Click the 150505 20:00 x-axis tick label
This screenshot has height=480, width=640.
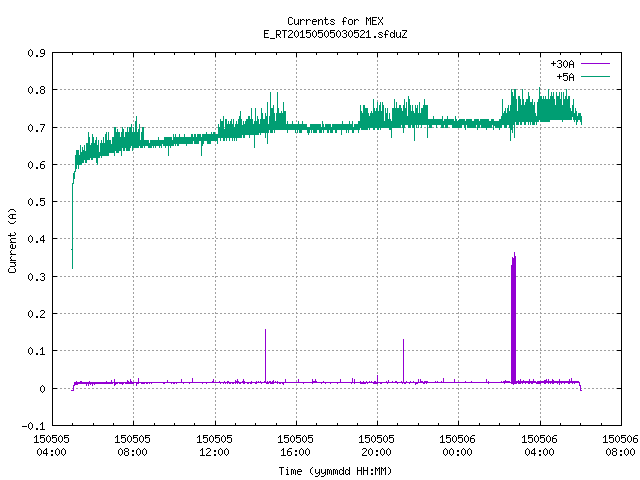pos(376,445)
